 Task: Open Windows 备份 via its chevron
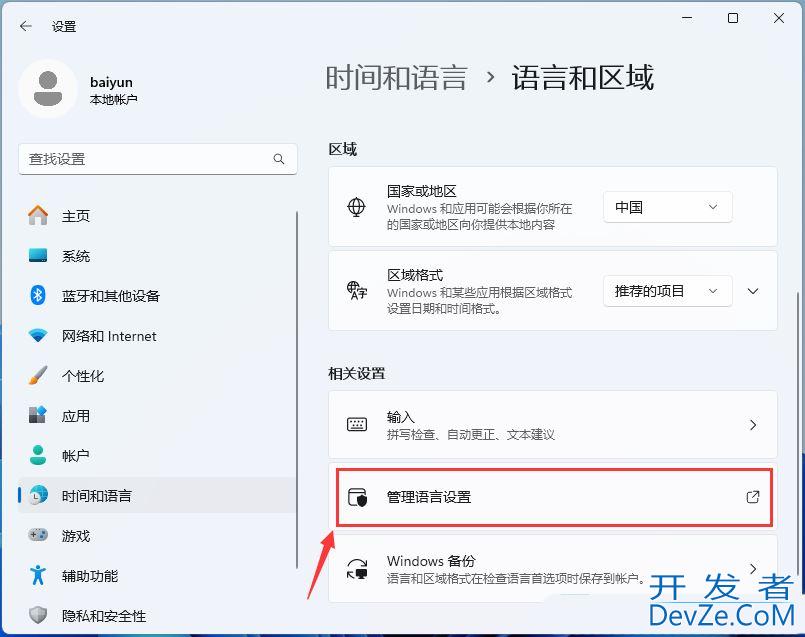(753, 568)
